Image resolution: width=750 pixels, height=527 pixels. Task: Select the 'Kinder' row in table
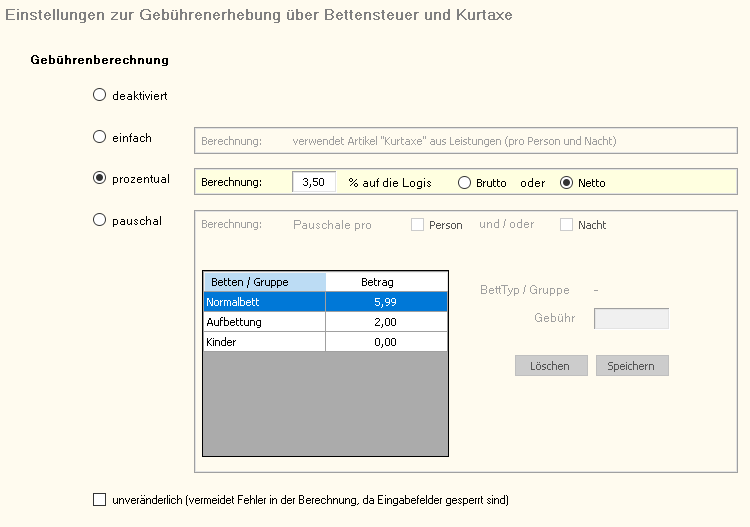264,342
